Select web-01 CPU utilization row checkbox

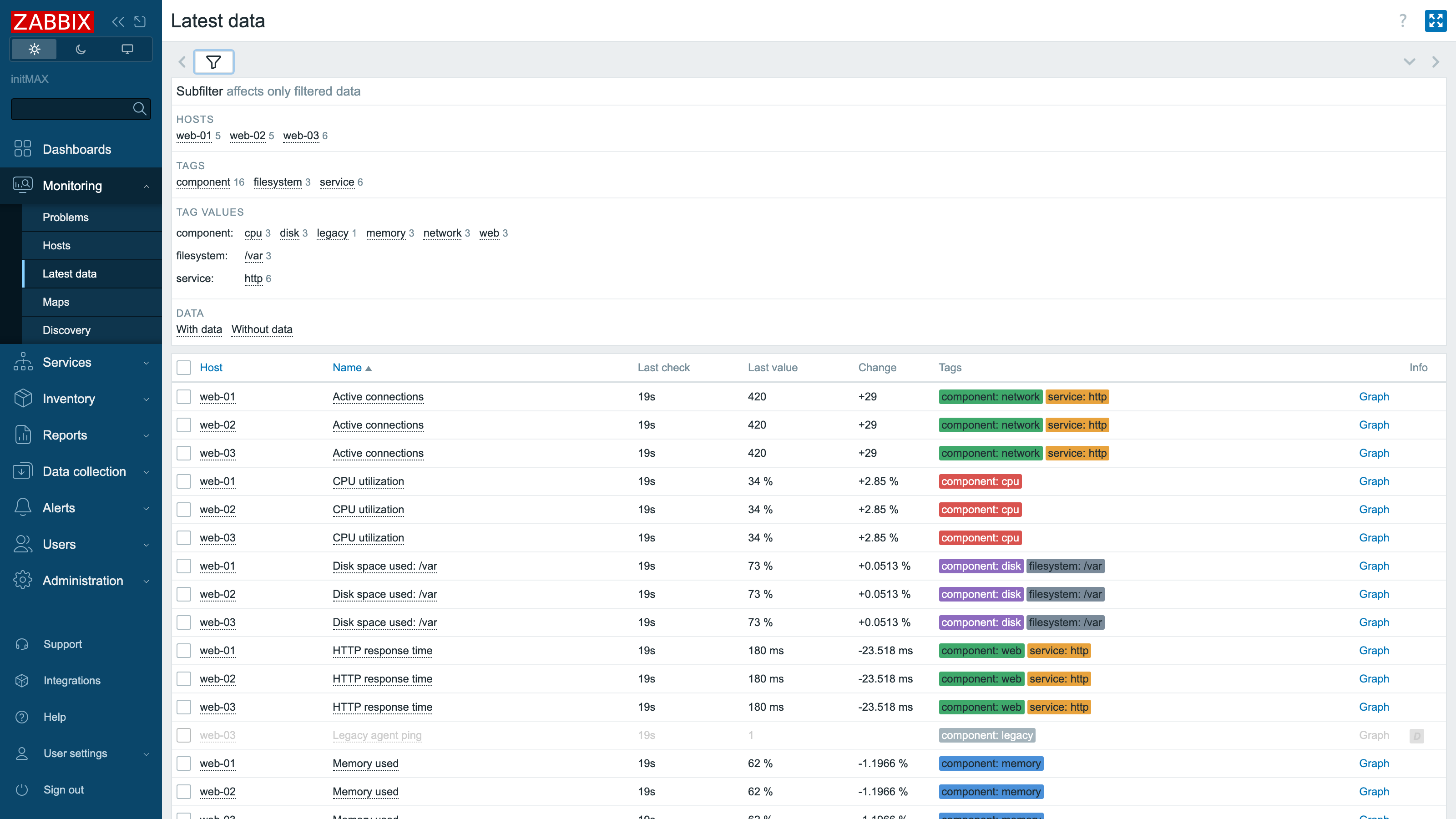point(184,481)
